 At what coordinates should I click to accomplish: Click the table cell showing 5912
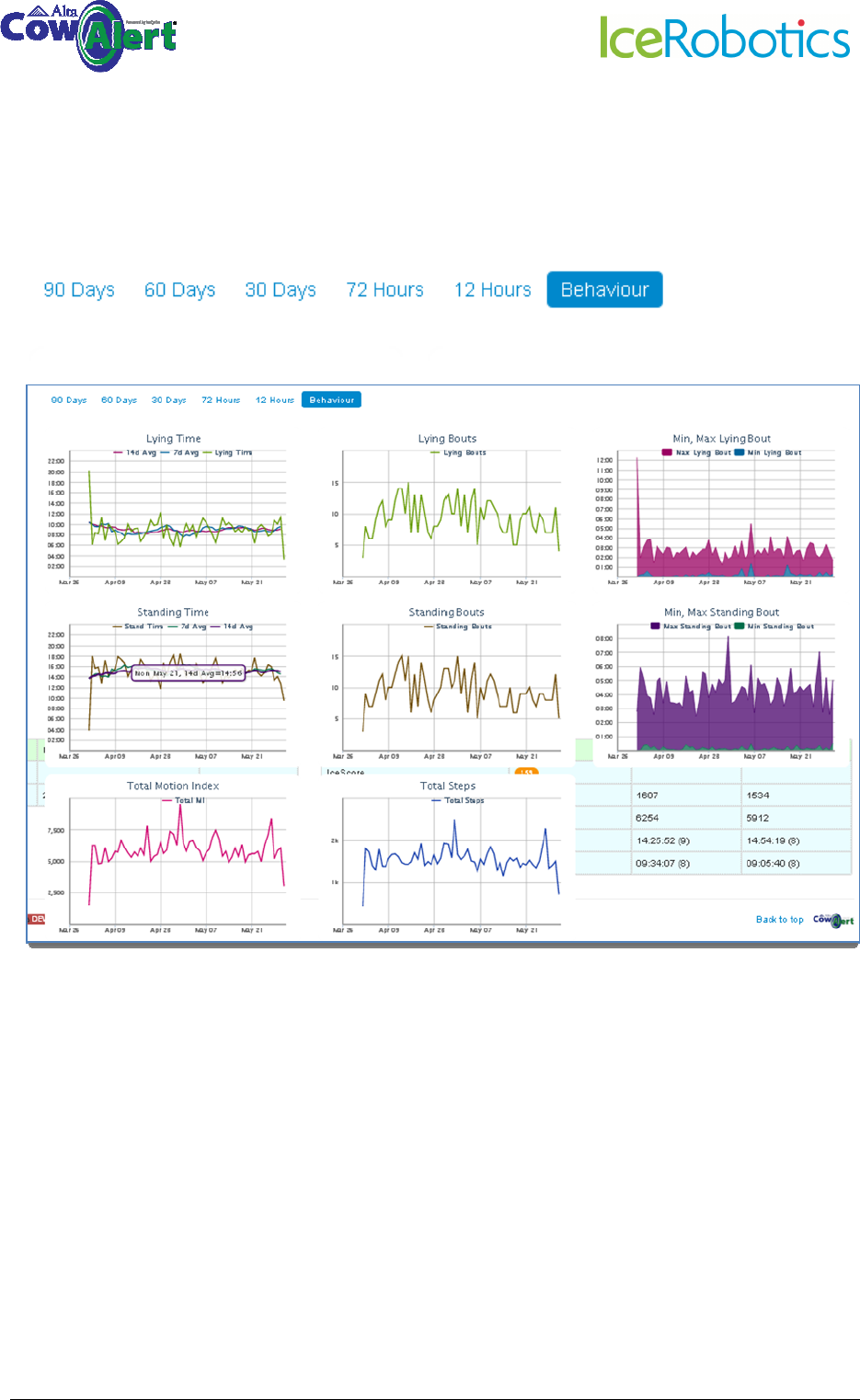point(797,818)
